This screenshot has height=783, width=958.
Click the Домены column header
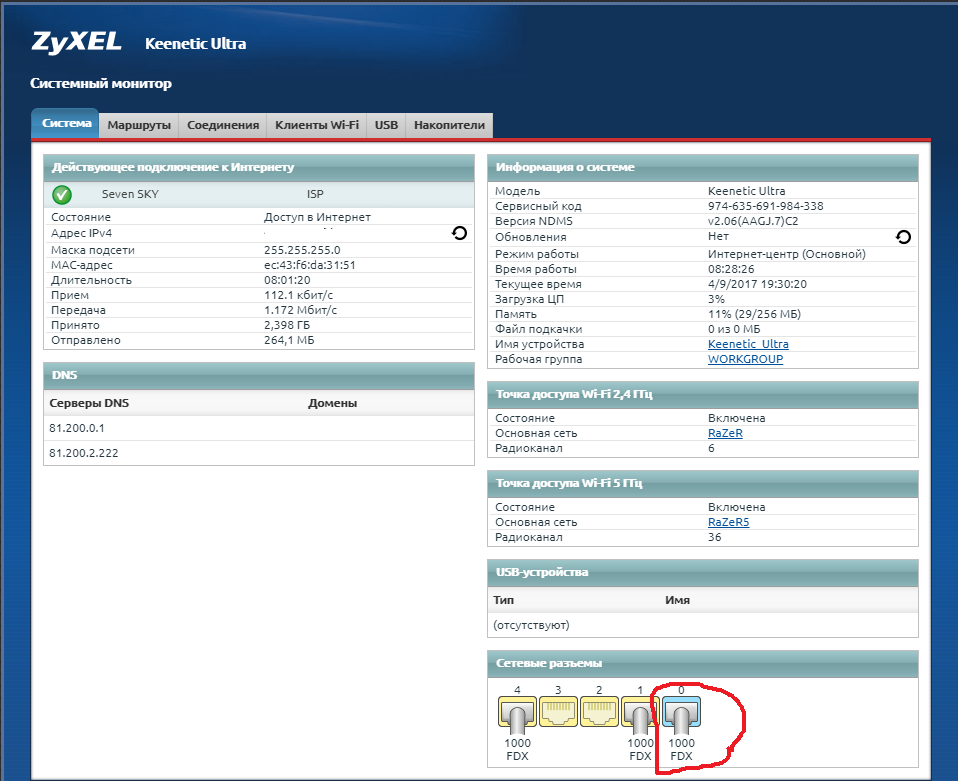(332, 403)
